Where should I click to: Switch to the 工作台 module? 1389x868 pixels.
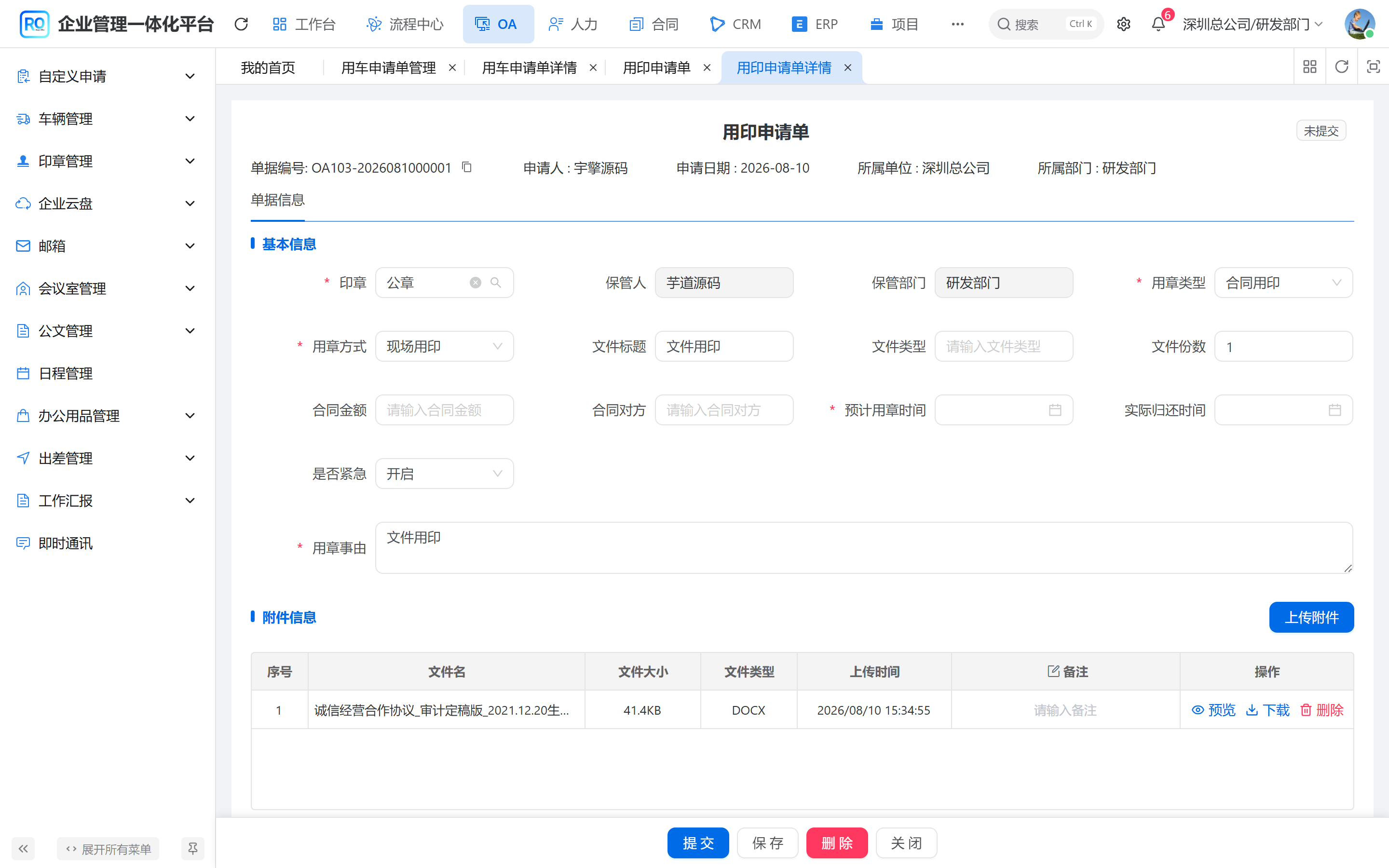pos(304,24)
